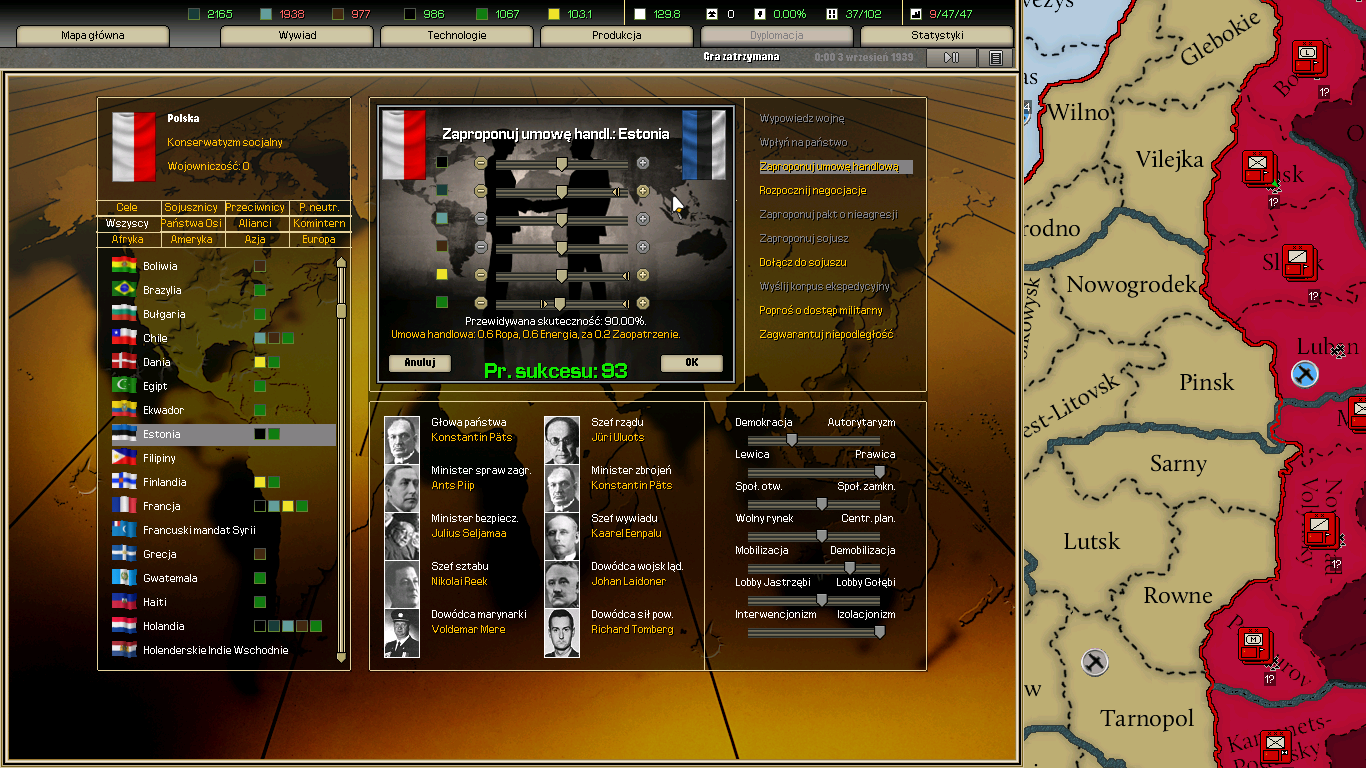The height and width of the screenshot is (768, 1366).
Task: Click portrait of Szef sztabu Nikolai Reek
Action: [402, 585]
